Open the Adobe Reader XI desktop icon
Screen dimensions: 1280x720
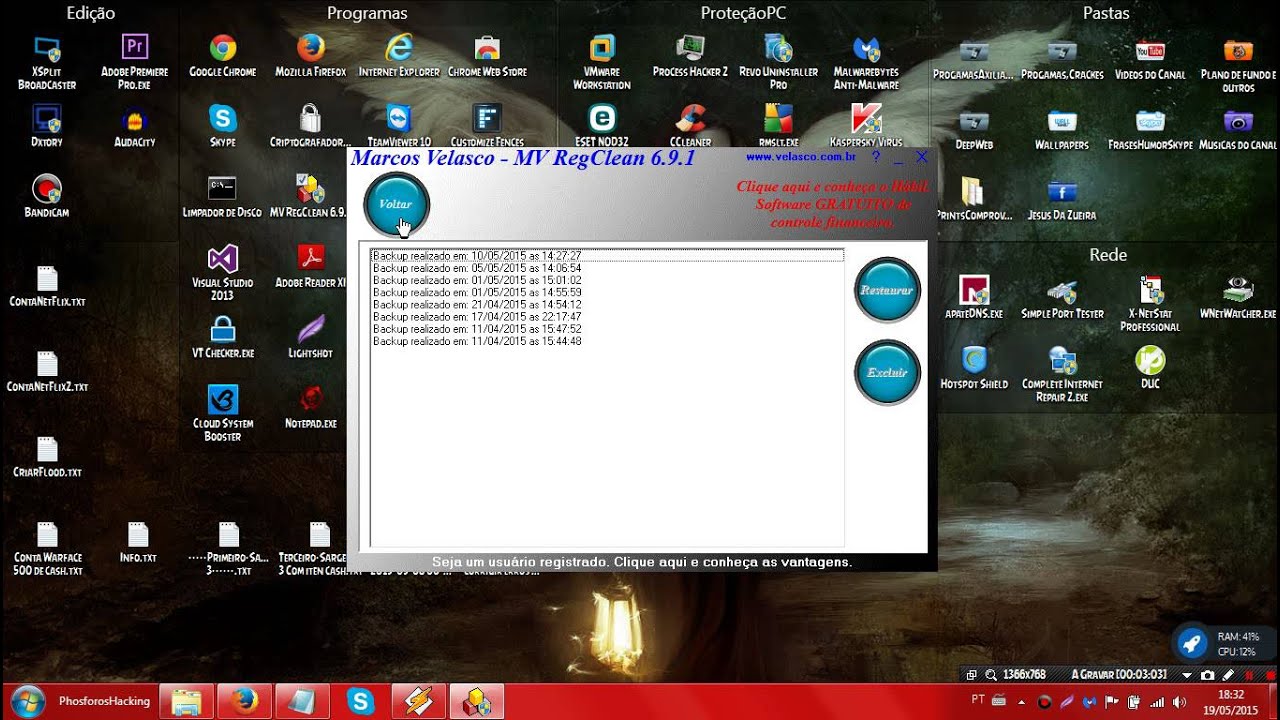tap(311, 266)
